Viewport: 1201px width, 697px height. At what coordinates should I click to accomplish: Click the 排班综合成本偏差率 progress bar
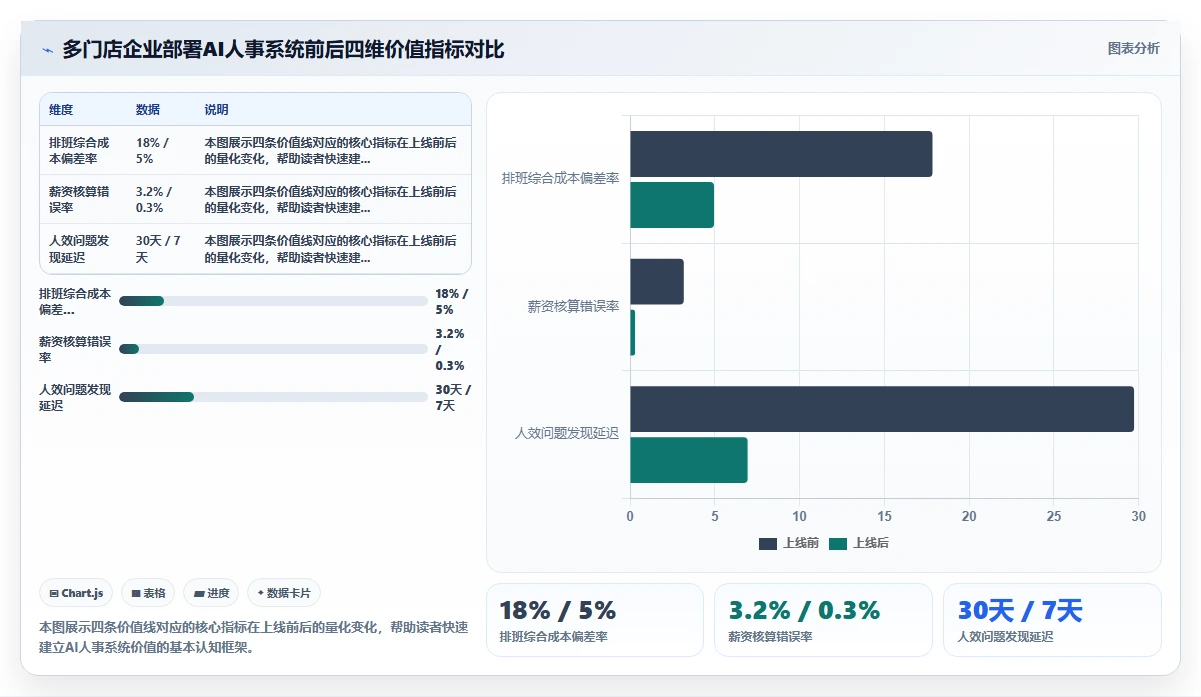pyautogui.click(x=273, y=301)
